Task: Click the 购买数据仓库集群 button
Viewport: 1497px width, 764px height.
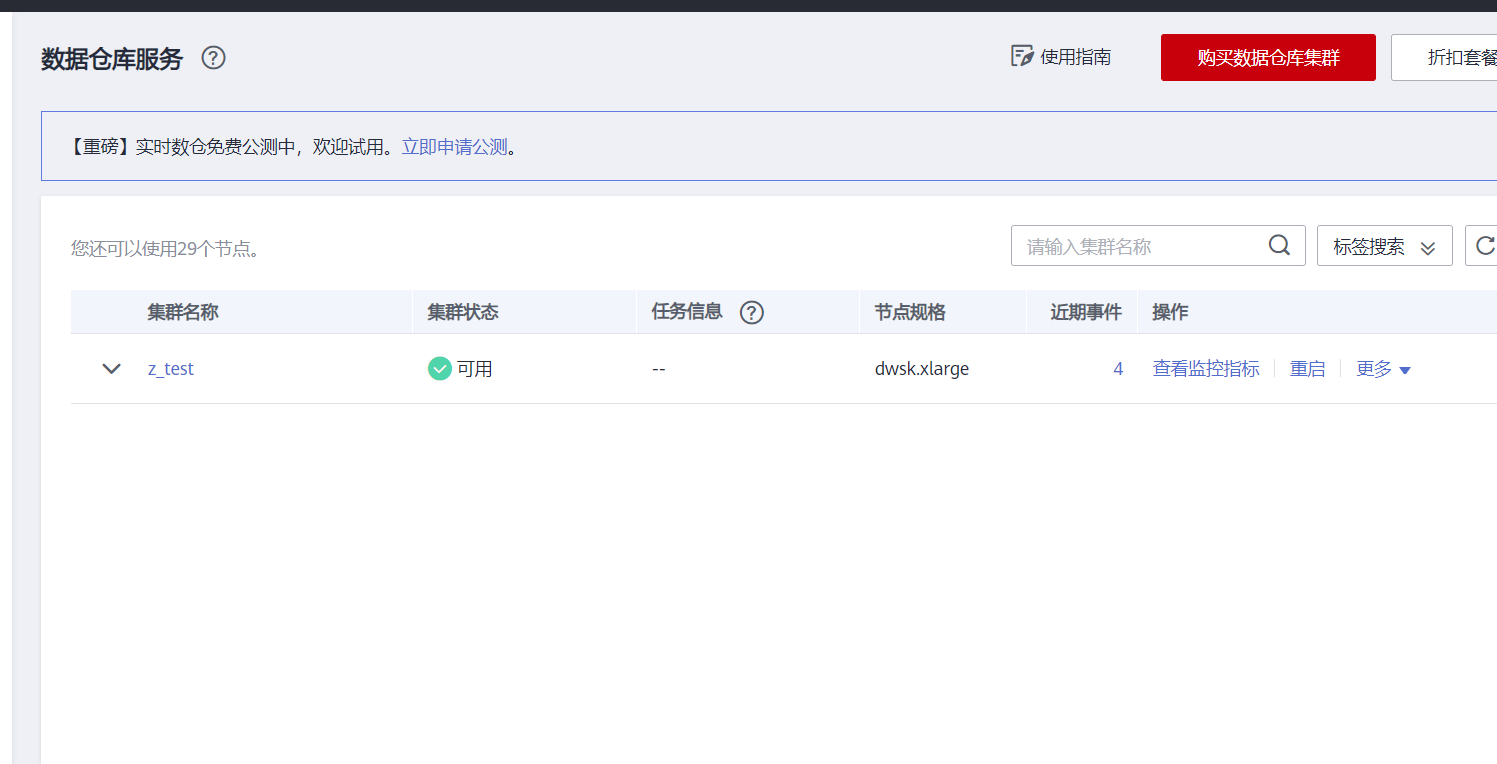Action: click(x=1268, y=57)
